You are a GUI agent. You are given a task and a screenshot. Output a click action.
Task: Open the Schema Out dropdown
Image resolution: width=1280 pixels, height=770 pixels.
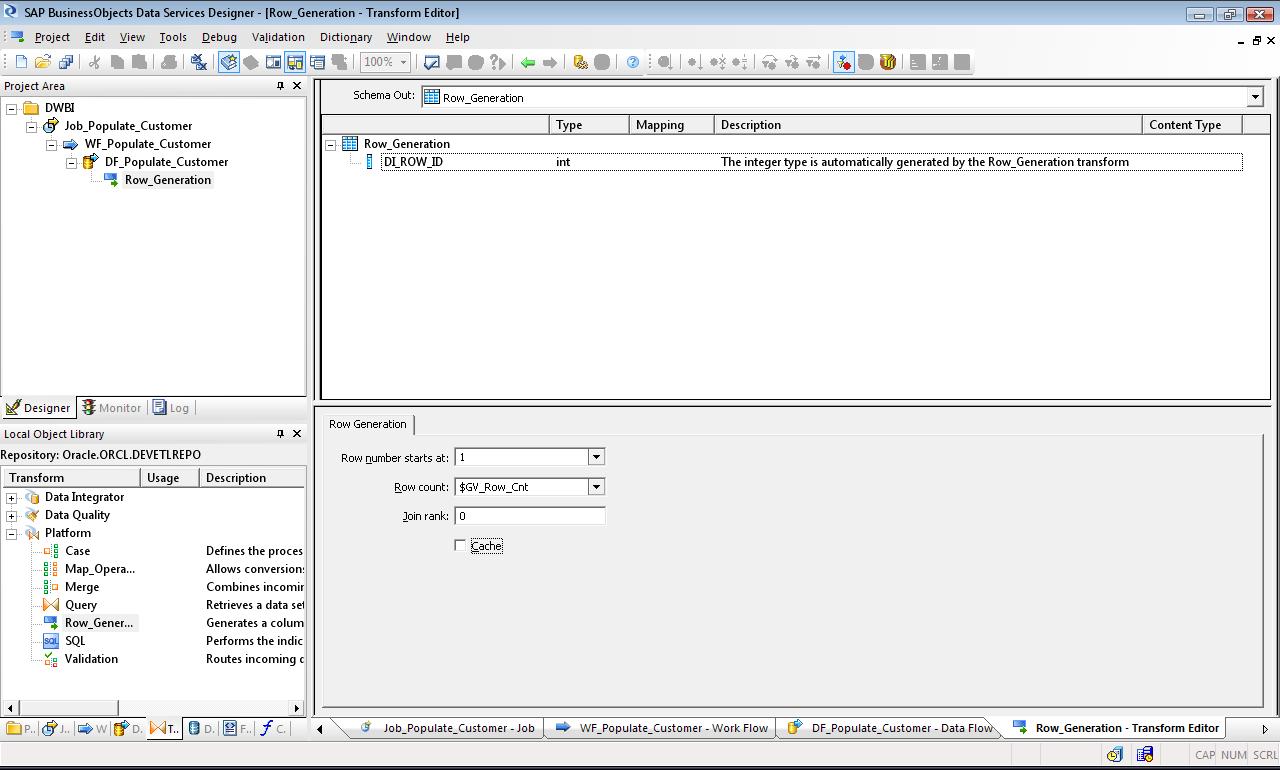1255,97
